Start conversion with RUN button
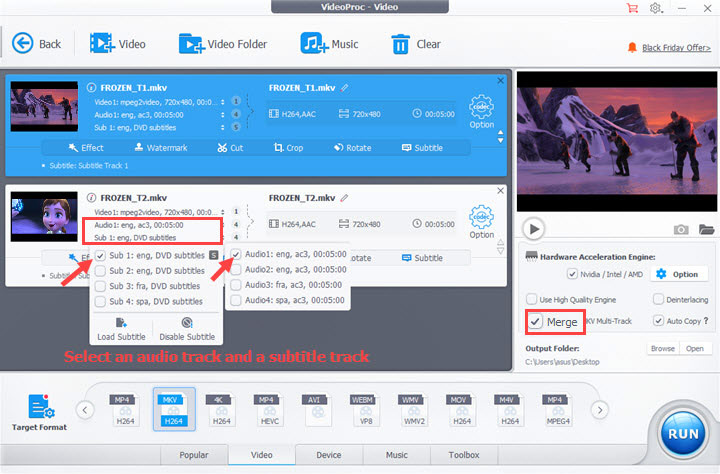Viewport: 720px width, 474px height. tap(683, 434)
